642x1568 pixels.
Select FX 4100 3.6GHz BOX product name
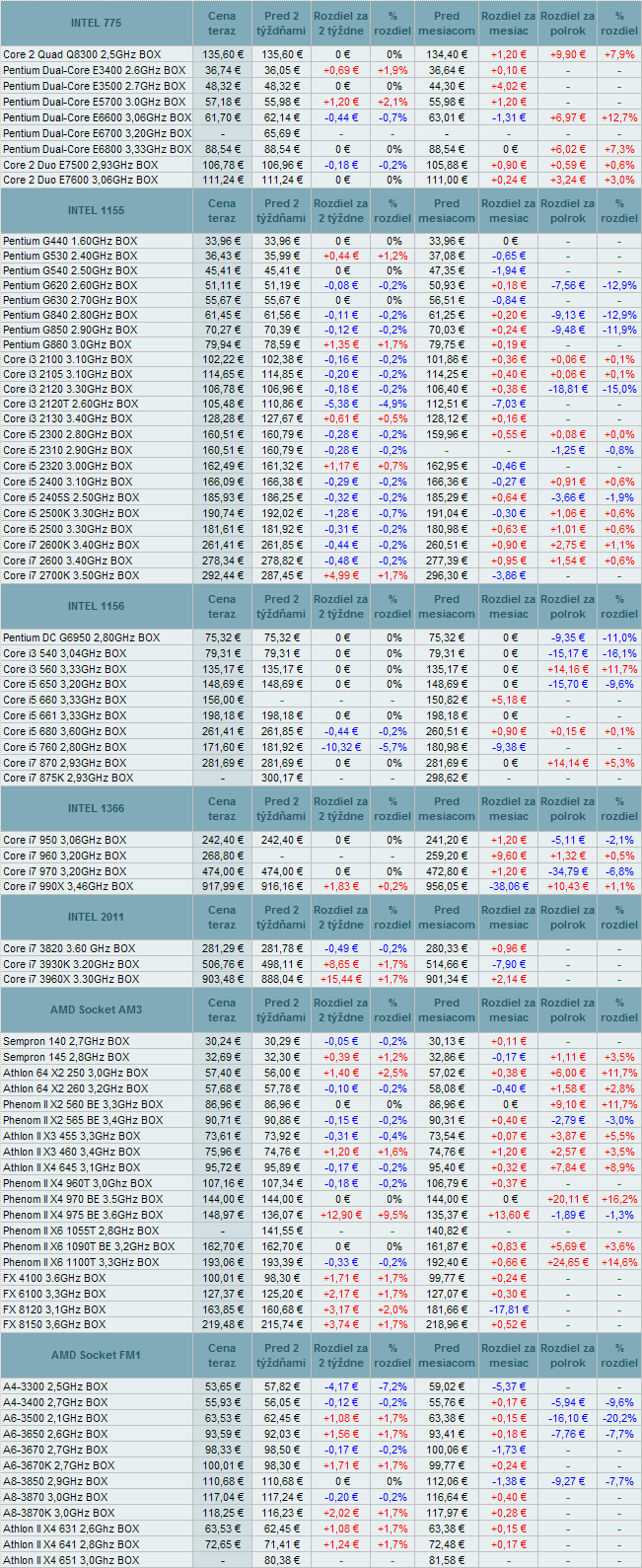(54, 1278)
